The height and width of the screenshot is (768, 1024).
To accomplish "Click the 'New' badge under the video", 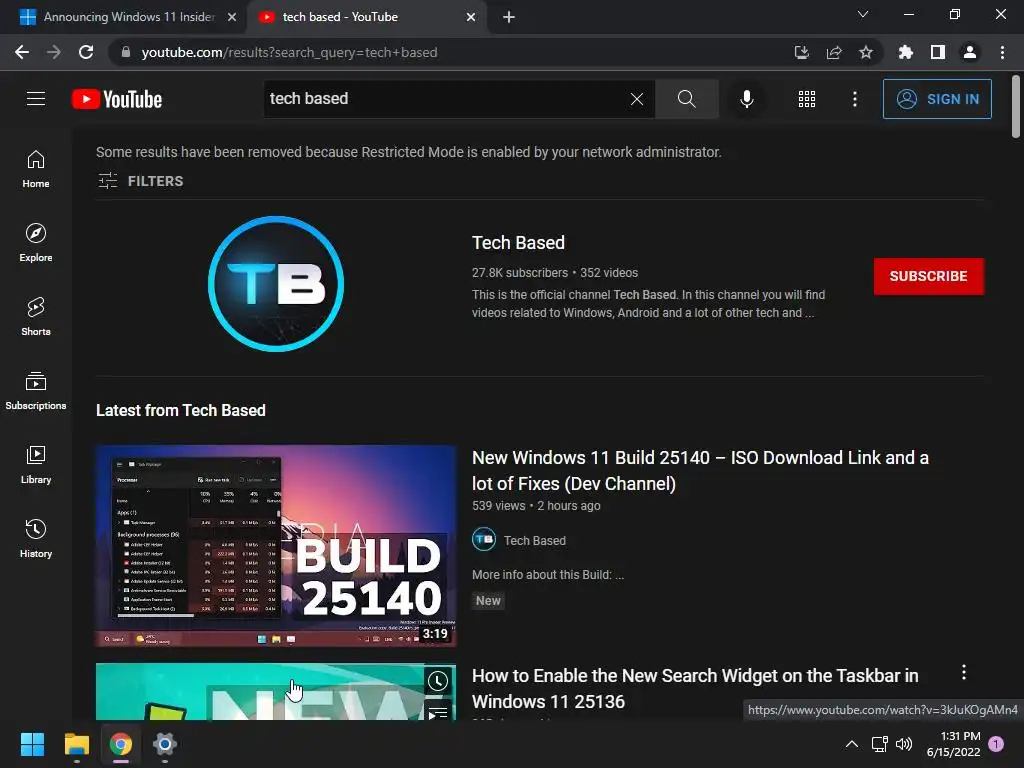I will click(x=488, y=601).
